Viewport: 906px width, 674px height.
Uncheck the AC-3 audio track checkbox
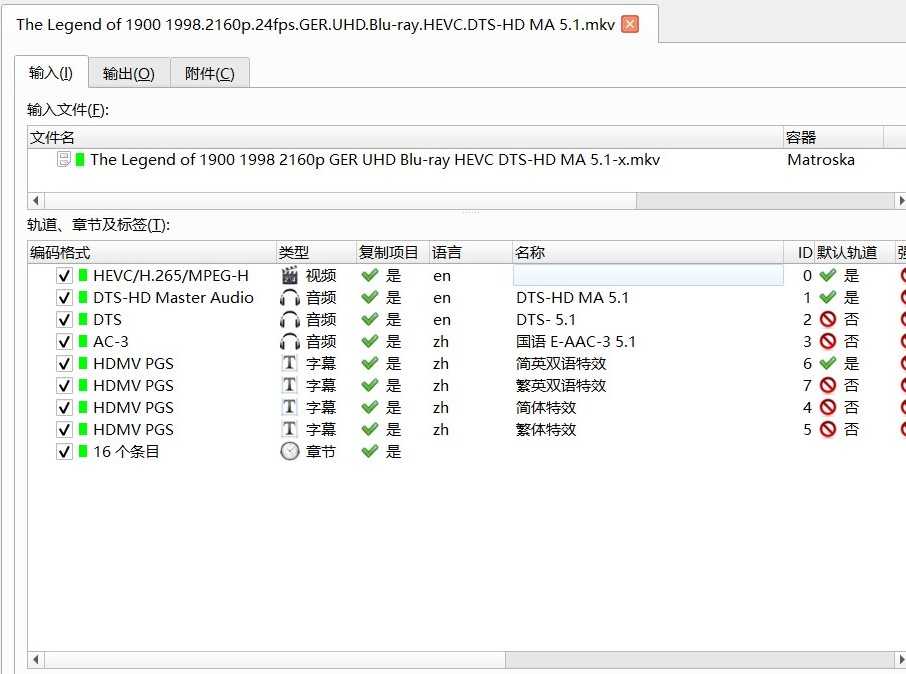point(64,342)
